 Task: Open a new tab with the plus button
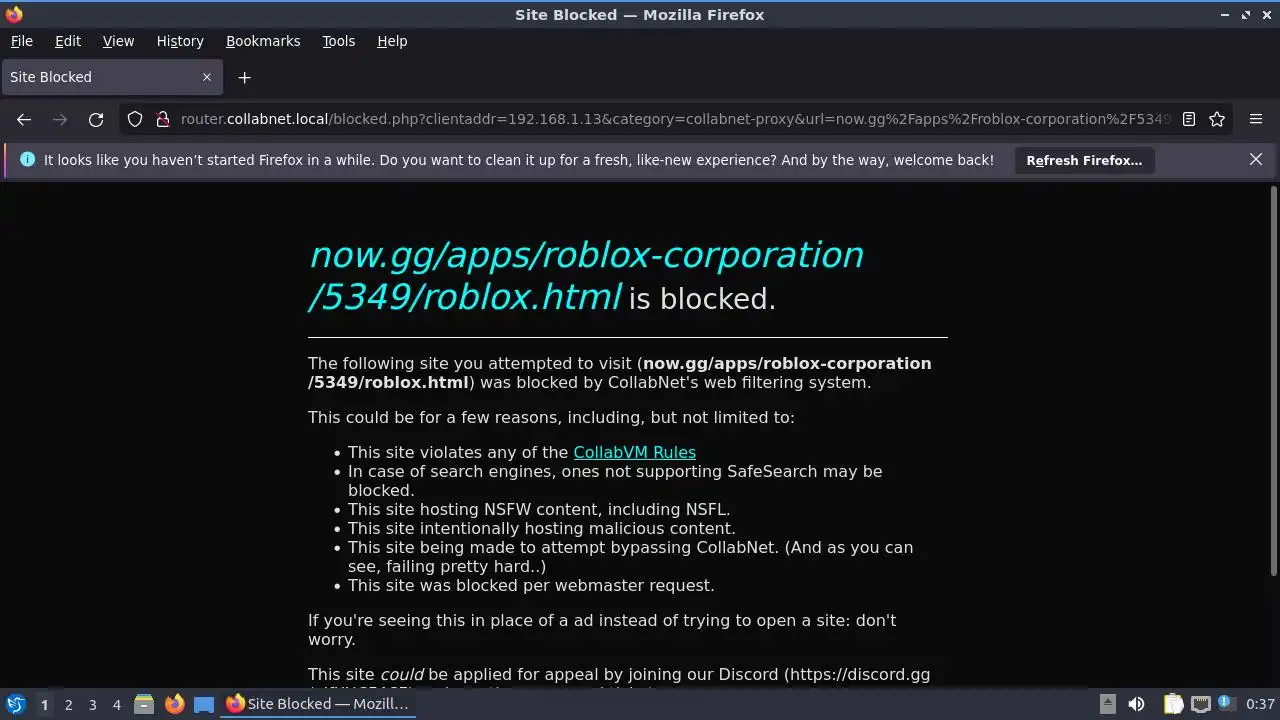point(244,77)
